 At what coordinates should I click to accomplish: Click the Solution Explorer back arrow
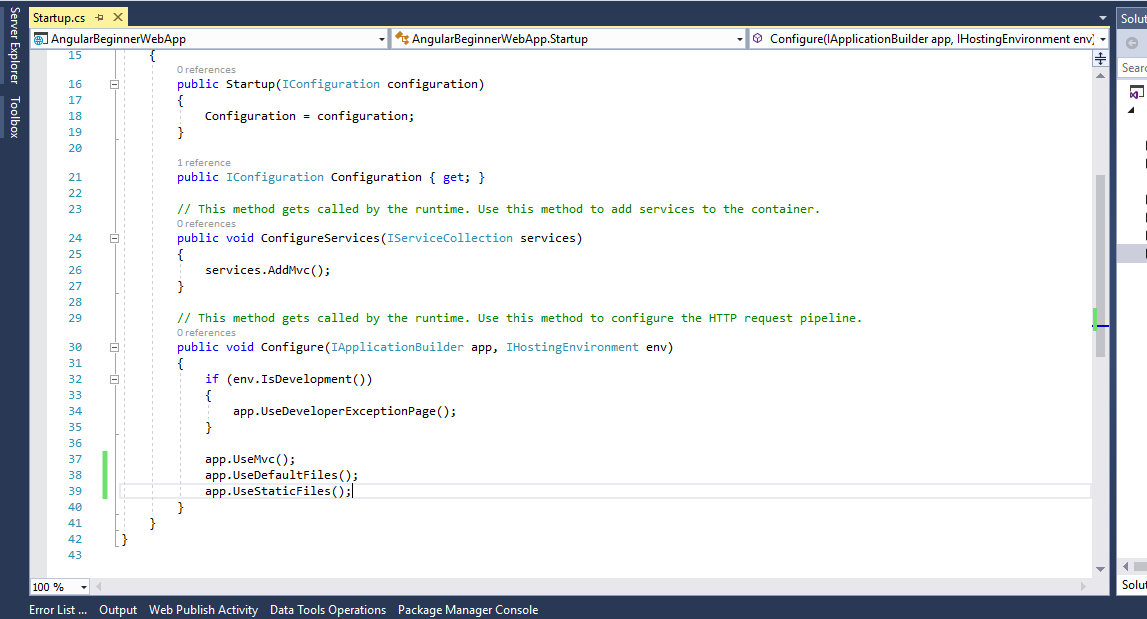coord(1132,43)
